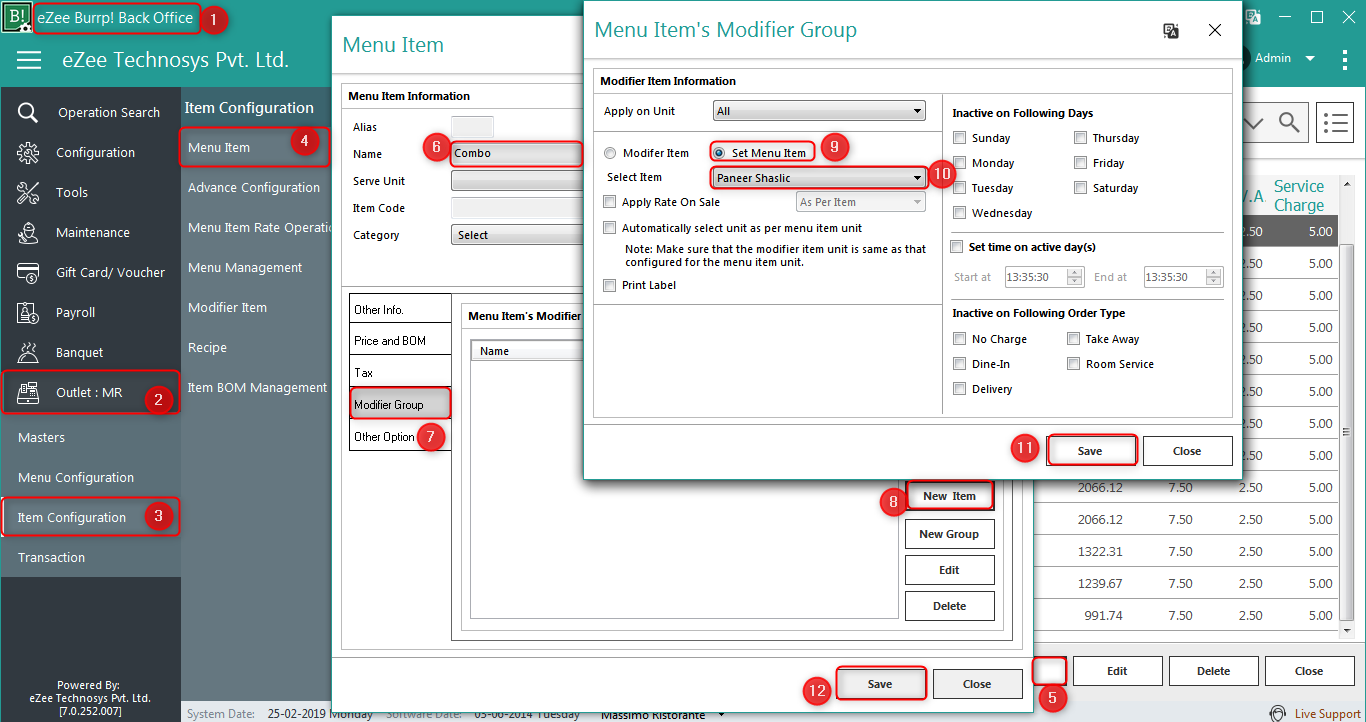Open the Apply on Unit dropdown
Viewport: 1366px width, 722px height.
click(819, 111)
